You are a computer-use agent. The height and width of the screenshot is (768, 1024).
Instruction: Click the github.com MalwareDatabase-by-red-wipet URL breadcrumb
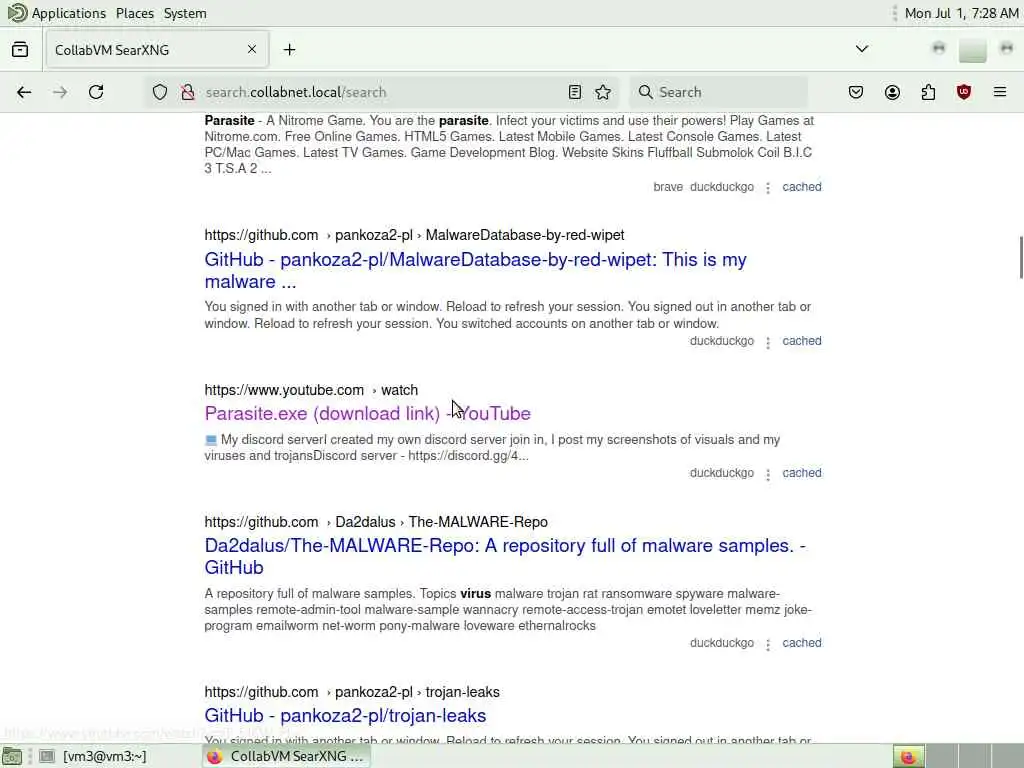414,235
